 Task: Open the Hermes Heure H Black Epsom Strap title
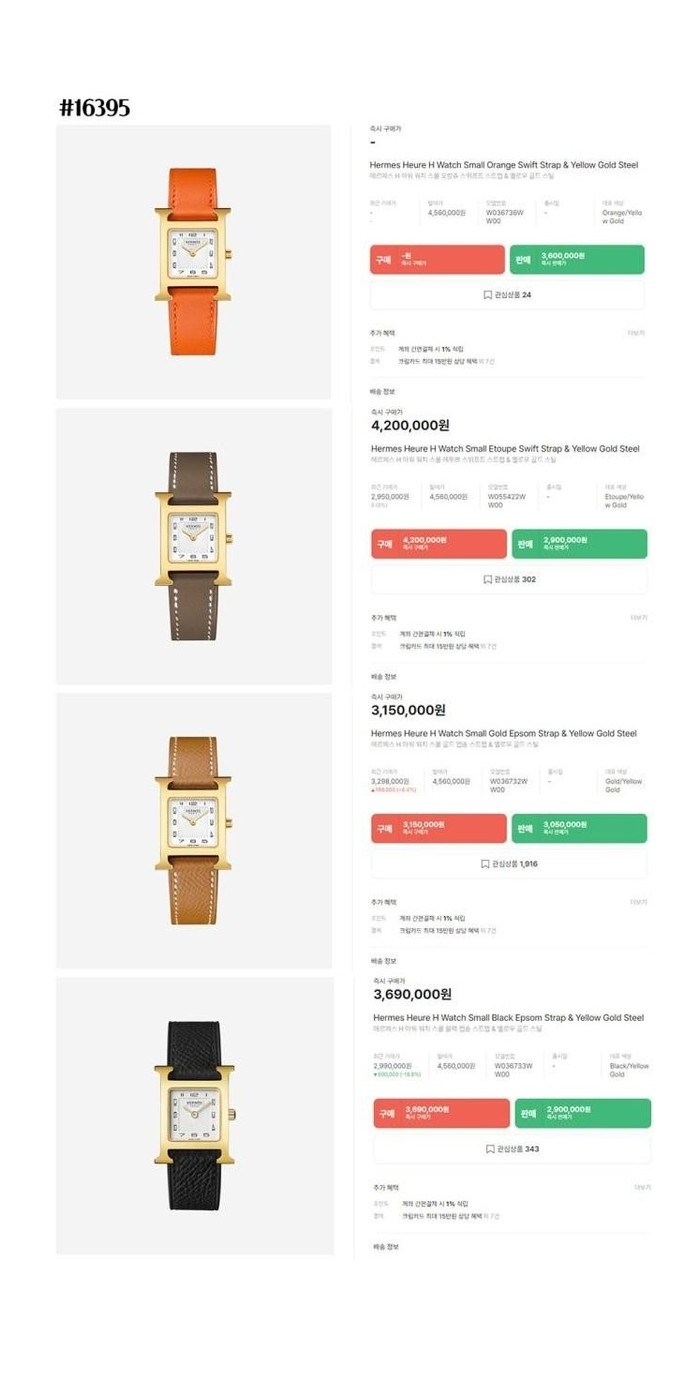click(508, 1018)
